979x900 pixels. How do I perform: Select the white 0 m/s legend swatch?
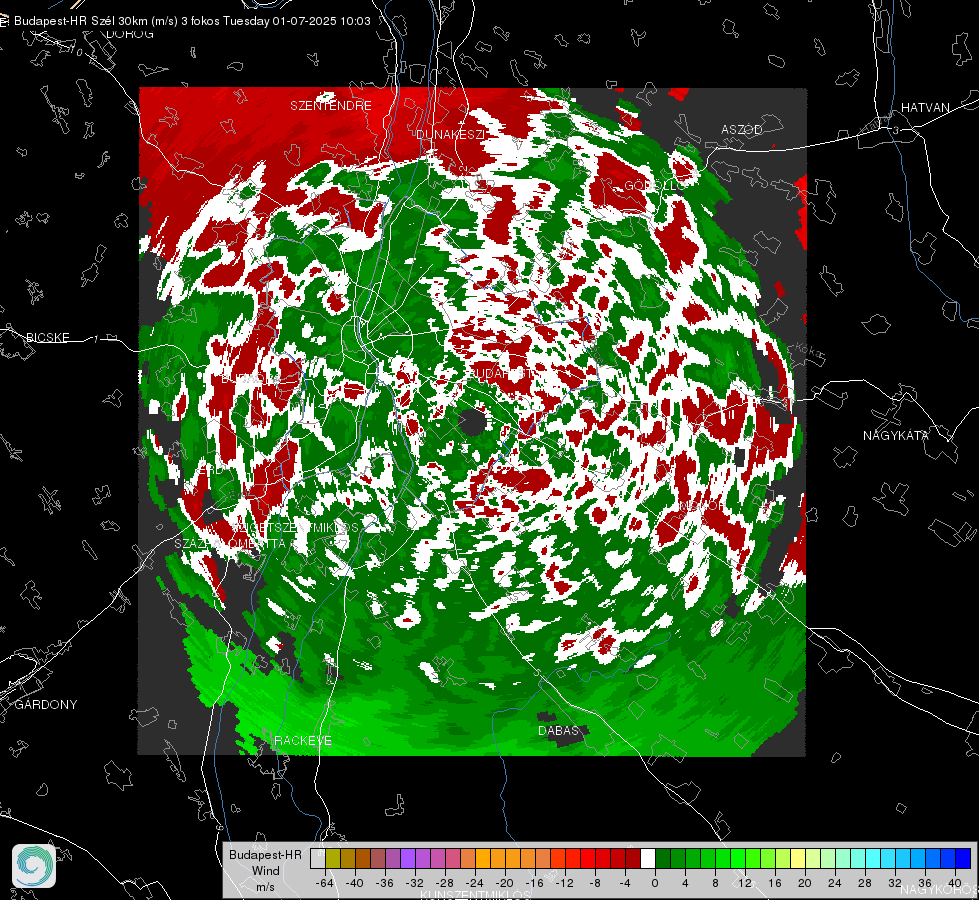pos(648,859)
